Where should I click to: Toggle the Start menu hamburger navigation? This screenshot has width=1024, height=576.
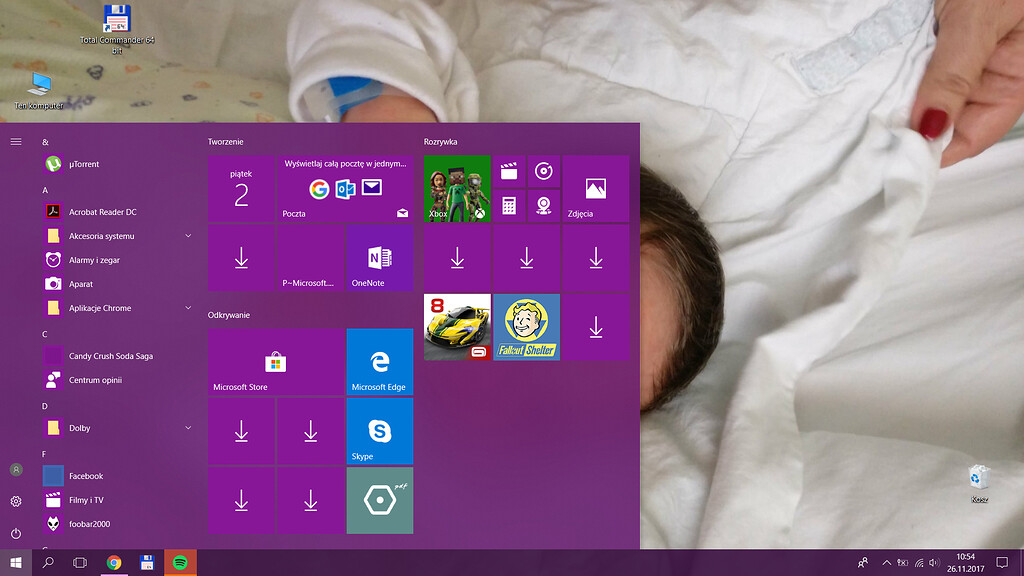coord(16,142)
